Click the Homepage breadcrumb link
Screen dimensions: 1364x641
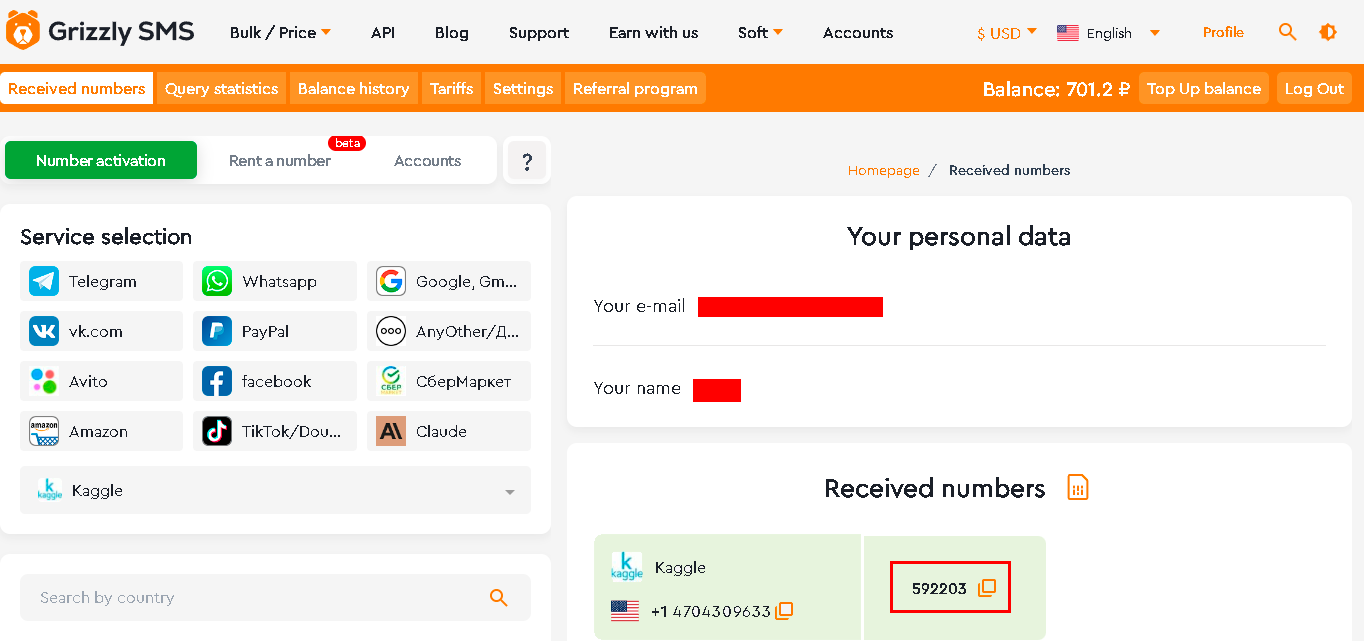point(883,170)
